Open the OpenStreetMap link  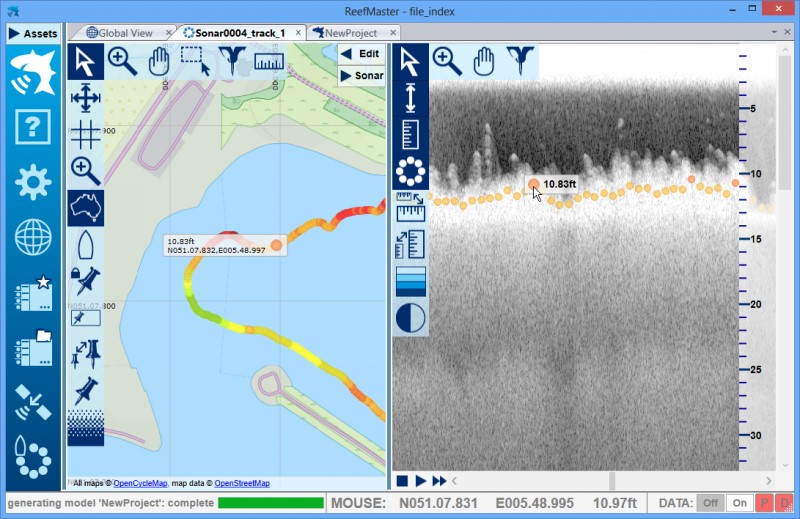pos(242,483)
